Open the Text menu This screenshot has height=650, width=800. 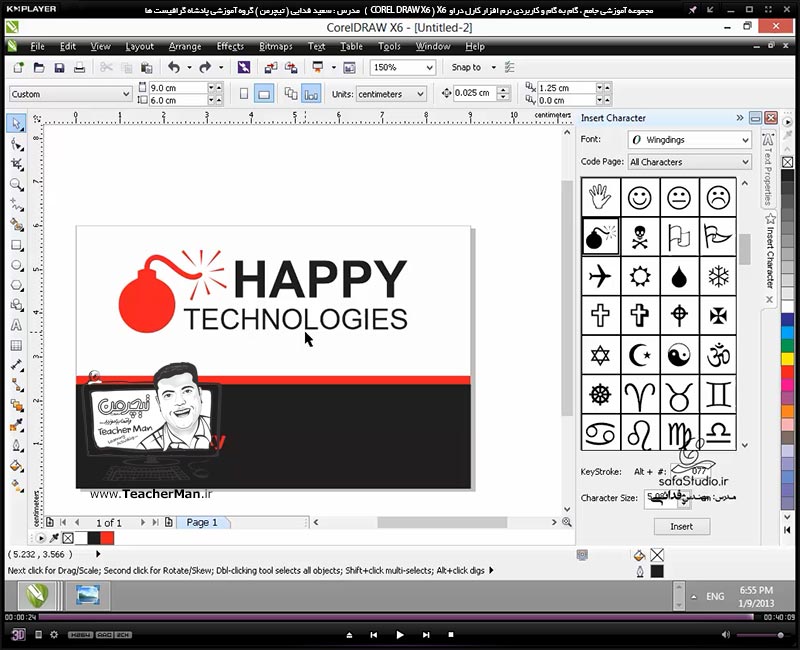316,46
